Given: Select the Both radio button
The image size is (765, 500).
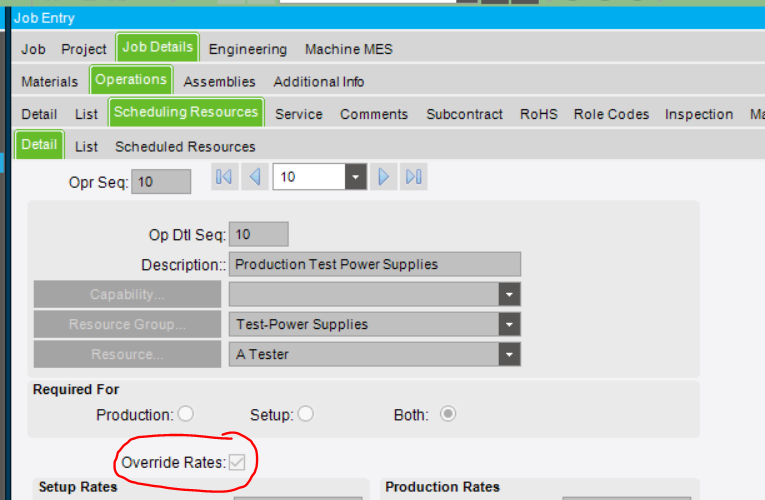Looking at the screenshot, I should point(447,414).
